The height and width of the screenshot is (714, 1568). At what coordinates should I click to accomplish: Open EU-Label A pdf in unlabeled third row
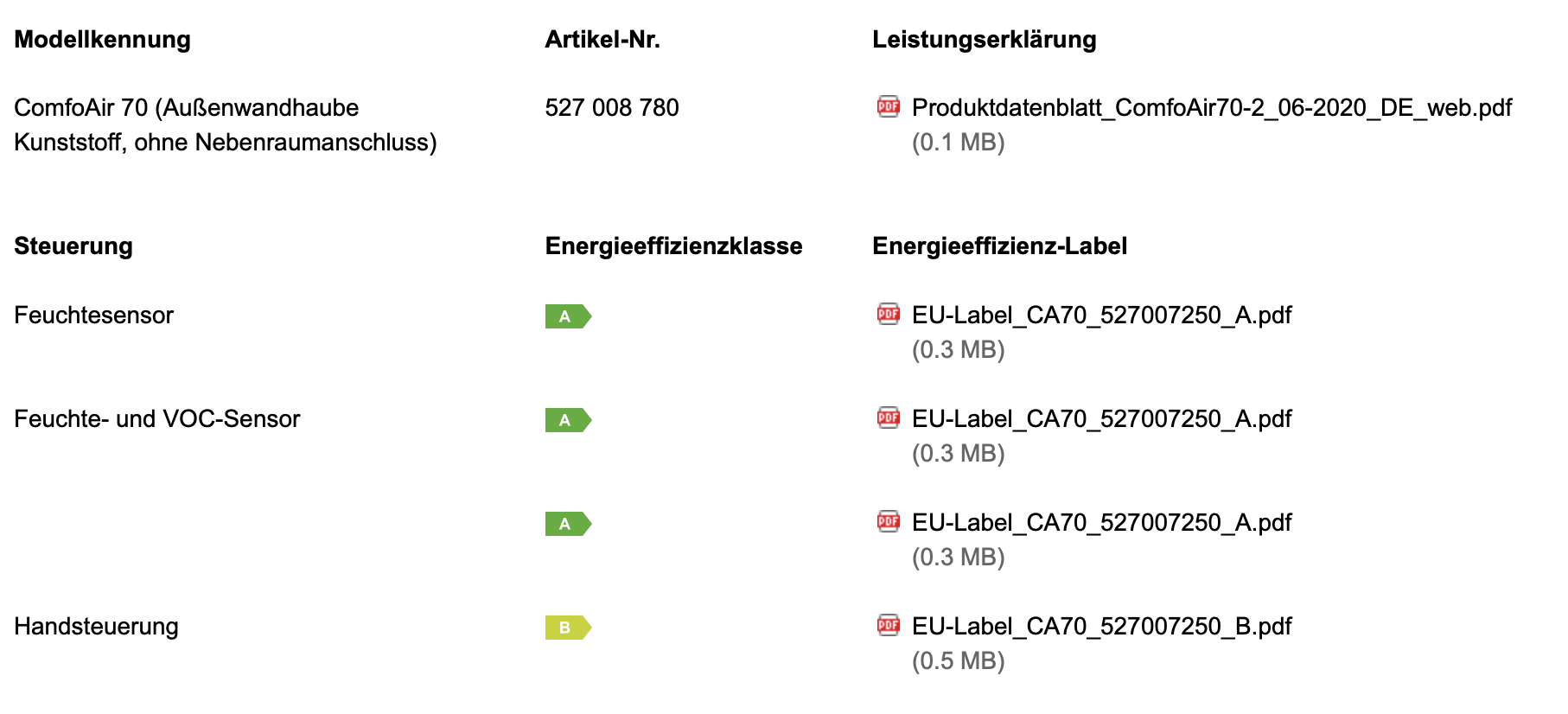(x=1101, y=523)
